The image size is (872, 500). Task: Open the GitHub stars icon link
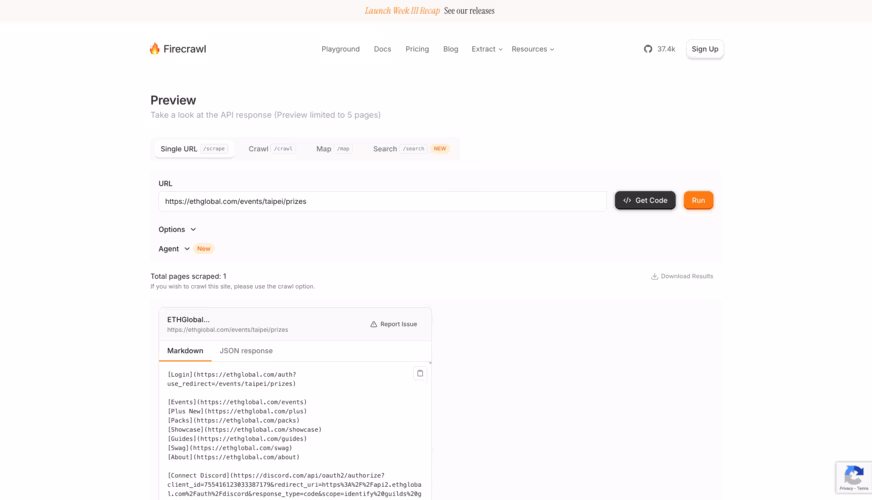[648, 49]
